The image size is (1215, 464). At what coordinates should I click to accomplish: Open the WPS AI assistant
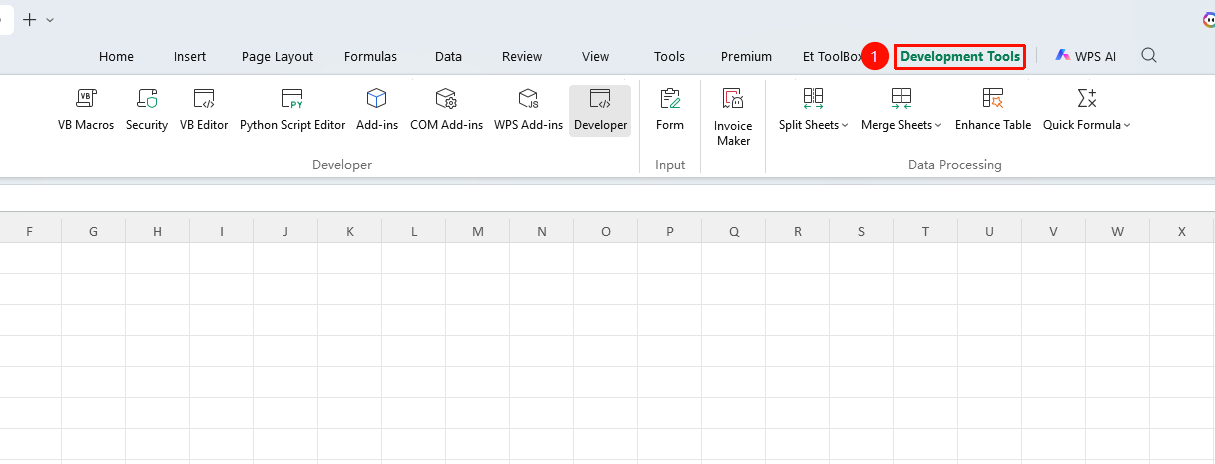tap(1085, 57)
